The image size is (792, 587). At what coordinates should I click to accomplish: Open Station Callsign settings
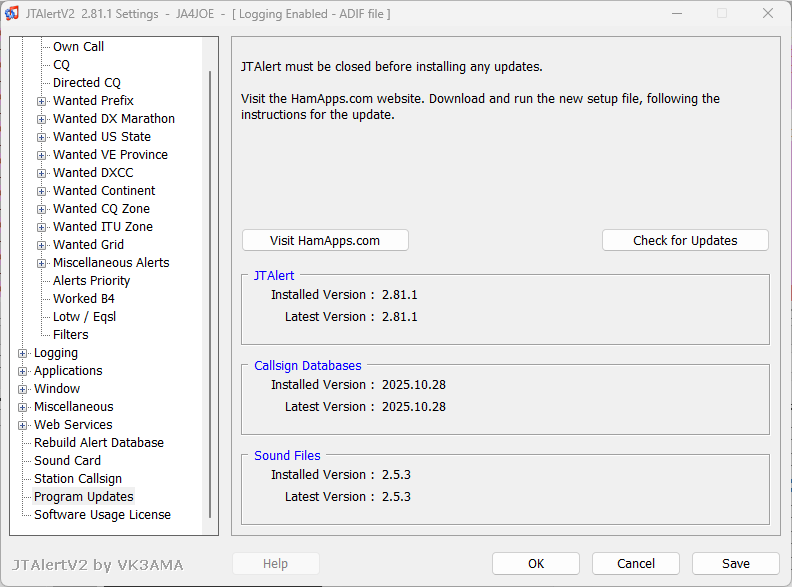click(78, 479)
